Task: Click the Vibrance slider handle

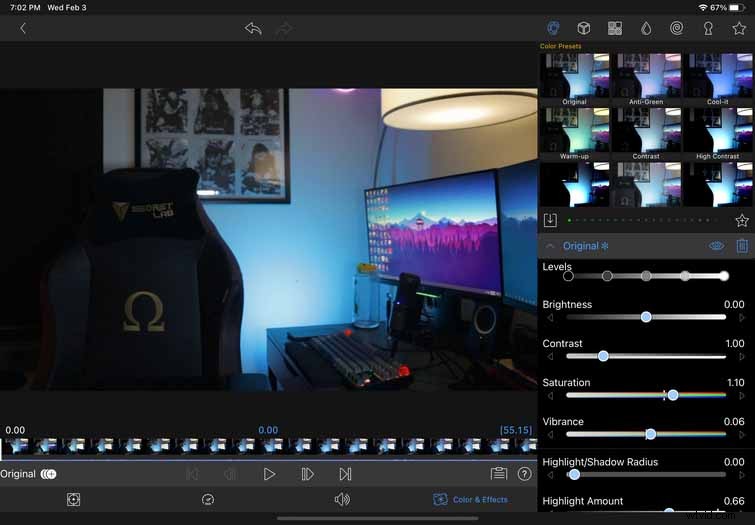Action: (651, 434)
